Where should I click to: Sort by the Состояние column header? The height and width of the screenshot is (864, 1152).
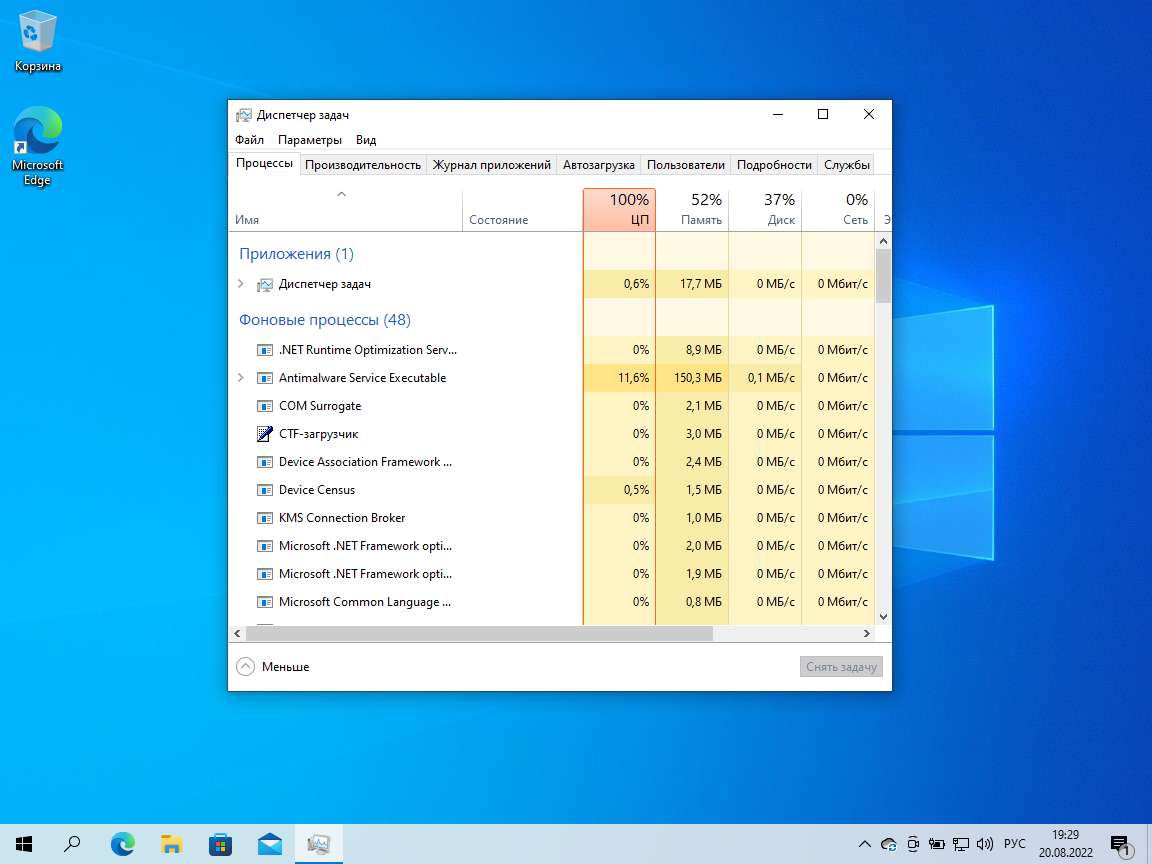[523, 210]
